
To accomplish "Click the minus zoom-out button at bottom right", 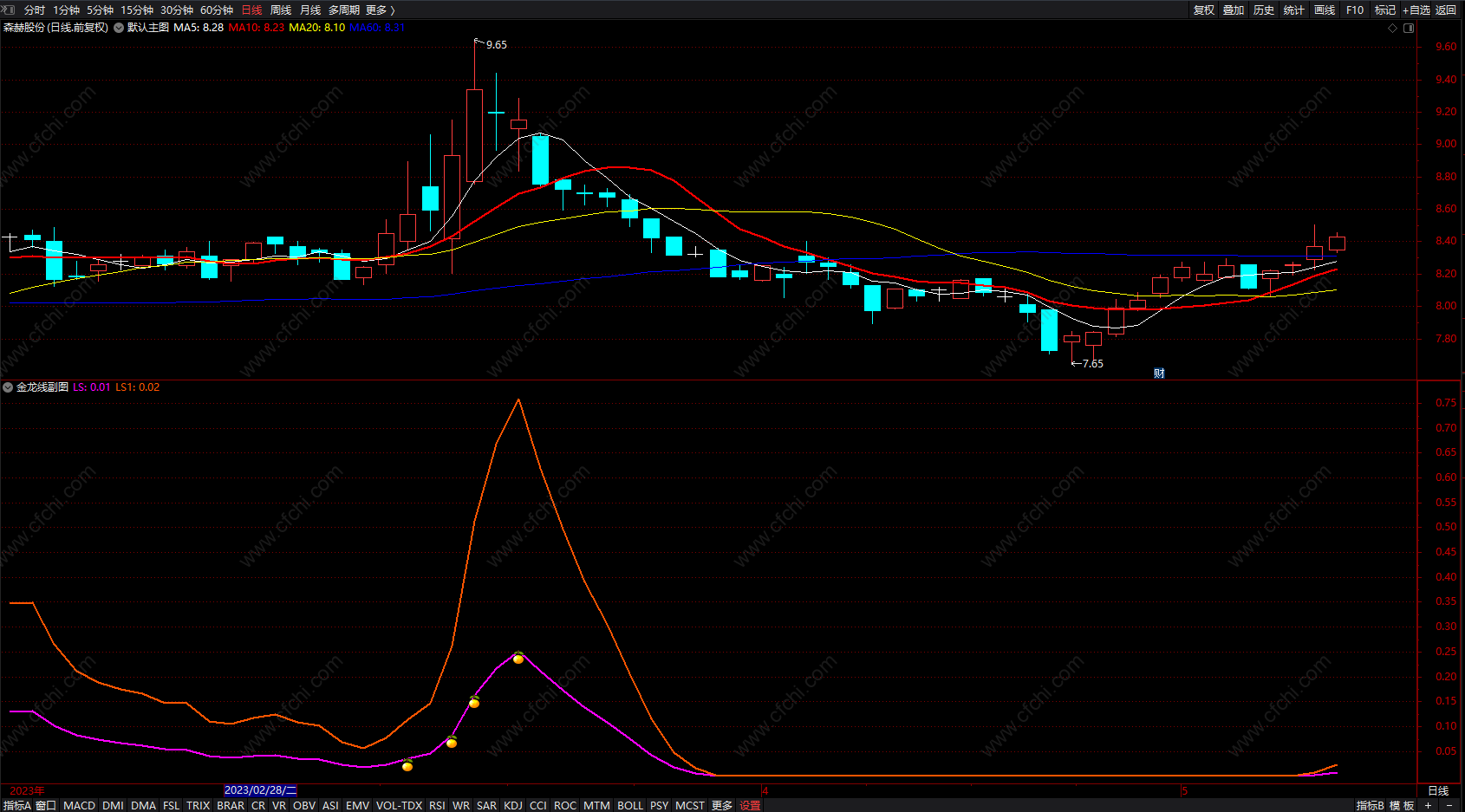I will [1449, 805].
